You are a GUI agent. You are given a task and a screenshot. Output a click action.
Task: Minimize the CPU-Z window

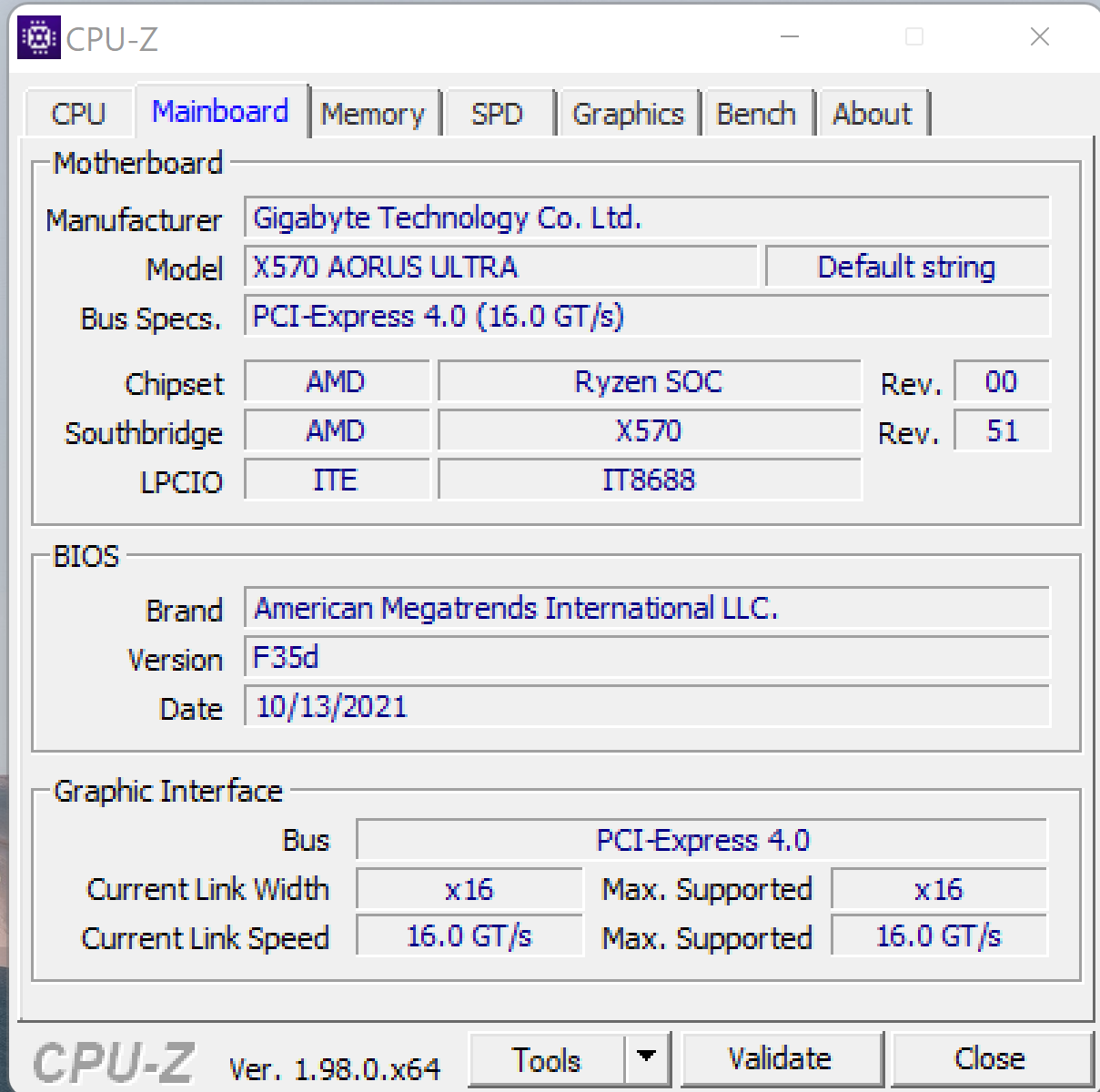790,37
